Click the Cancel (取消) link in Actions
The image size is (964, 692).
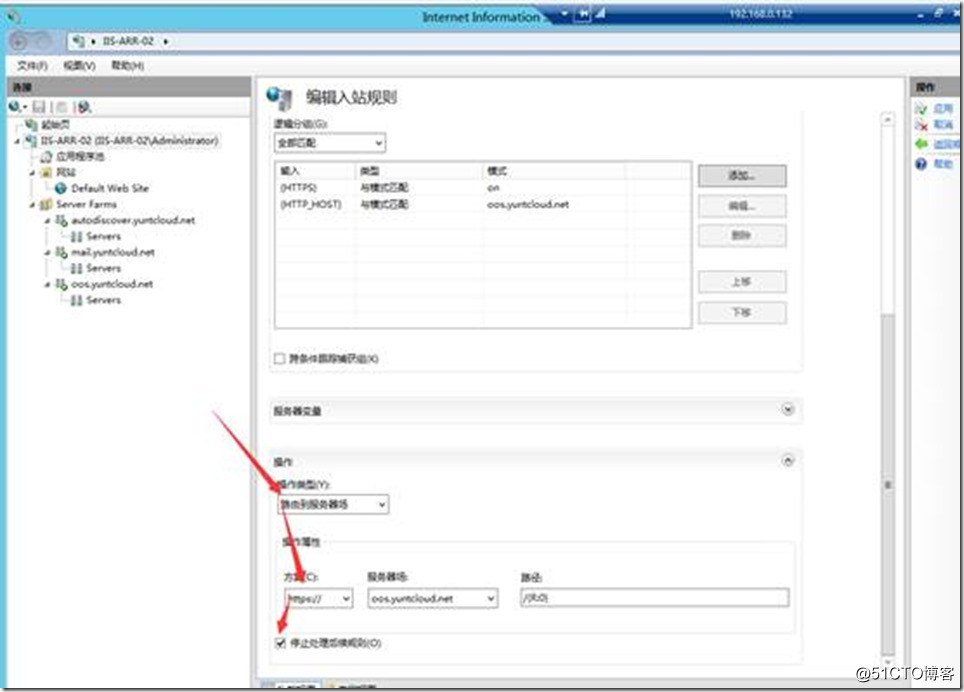pyautogui.click(x=942, y=125)
